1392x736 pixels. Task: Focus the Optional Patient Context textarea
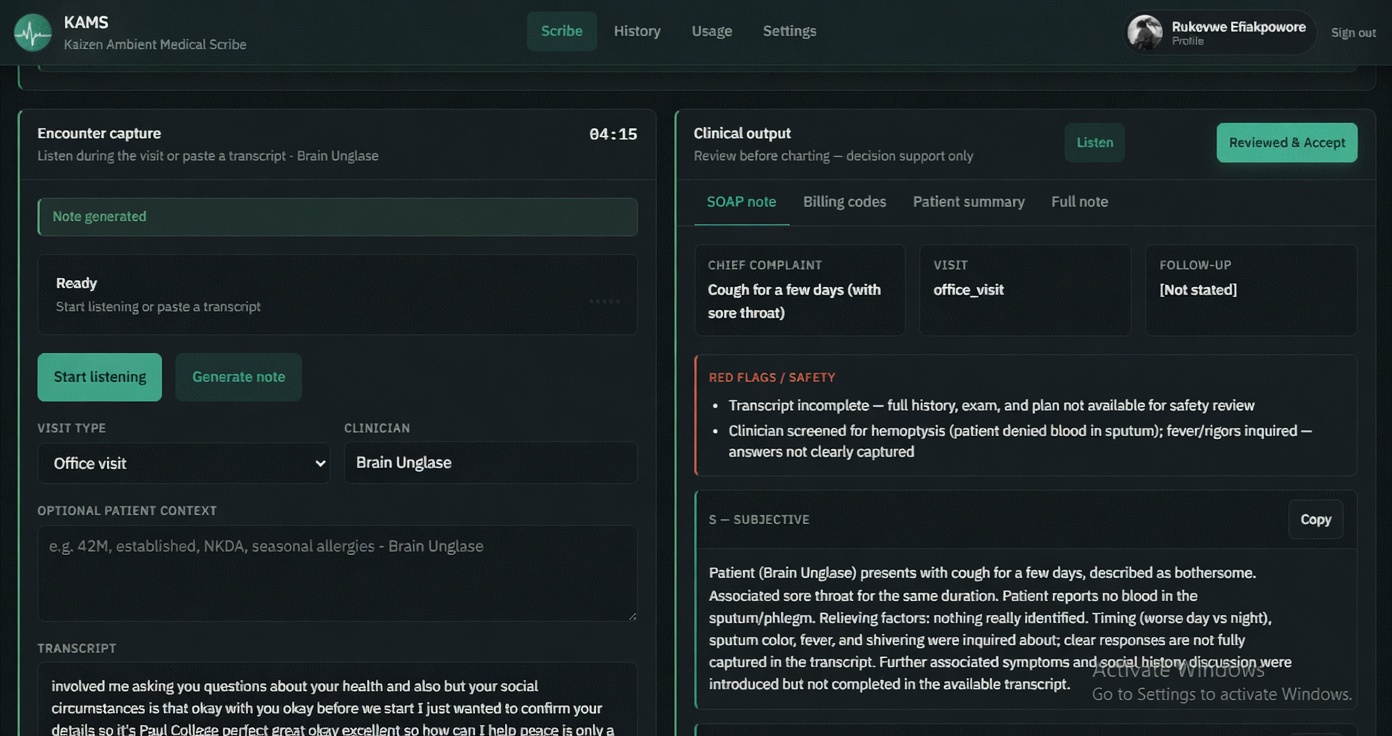click(x=338, y=574)
